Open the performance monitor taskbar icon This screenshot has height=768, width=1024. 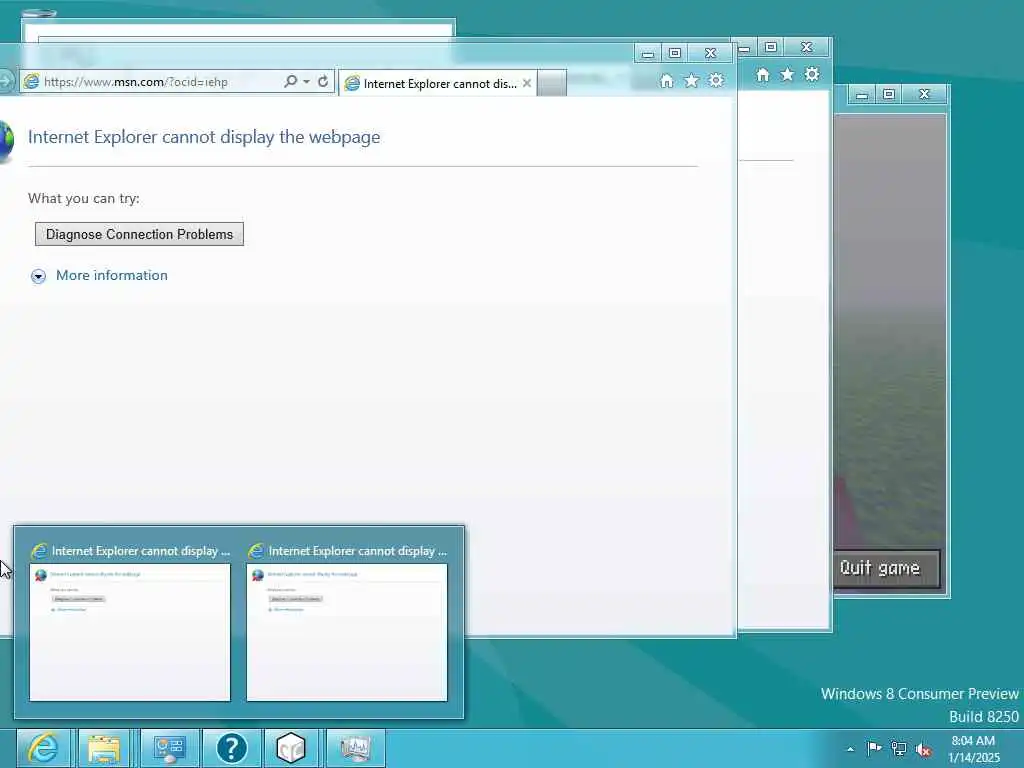pos(355,748)
